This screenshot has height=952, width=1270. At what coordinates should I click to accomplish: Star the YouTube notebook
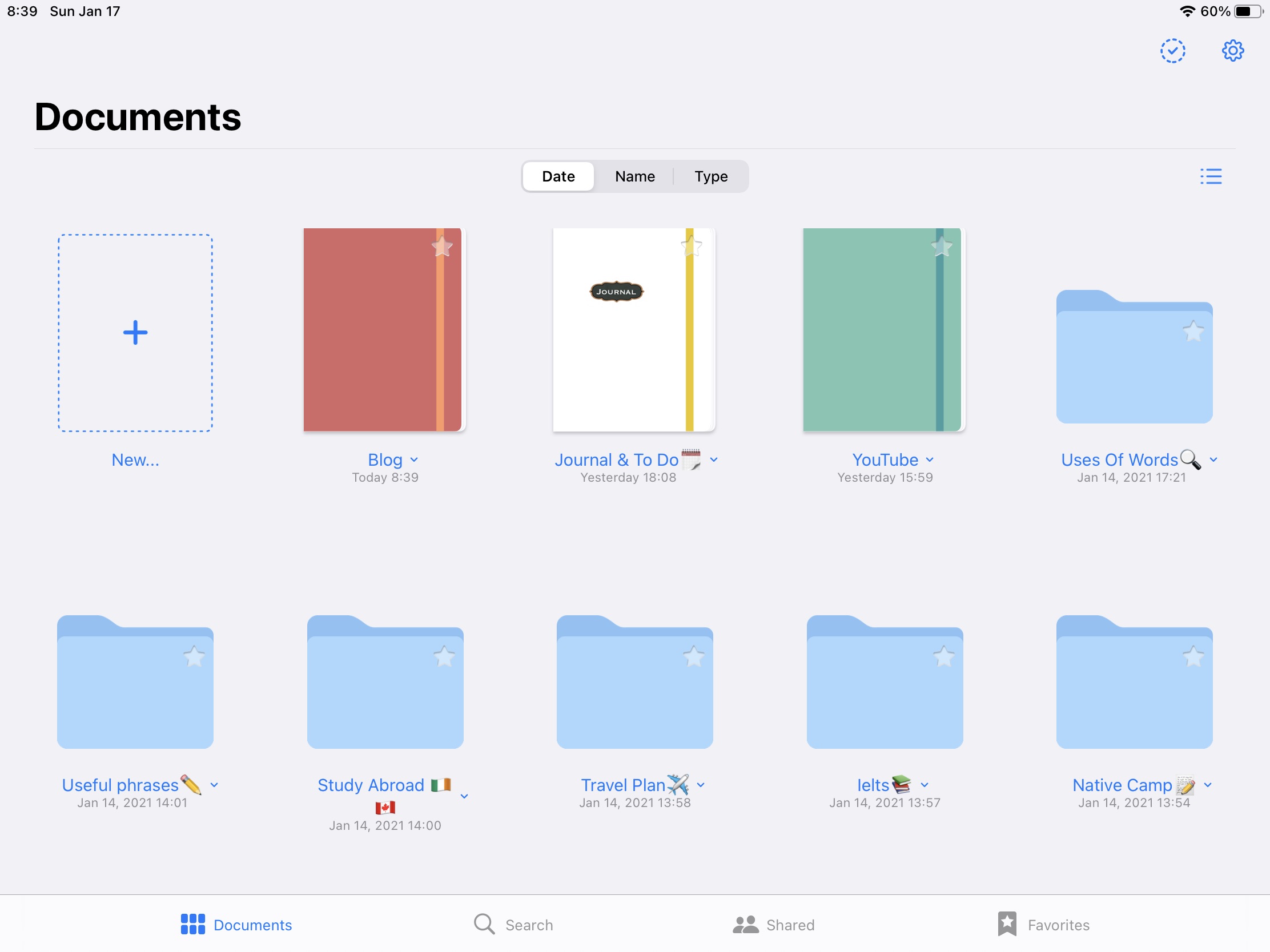click(x=941, y=247)
